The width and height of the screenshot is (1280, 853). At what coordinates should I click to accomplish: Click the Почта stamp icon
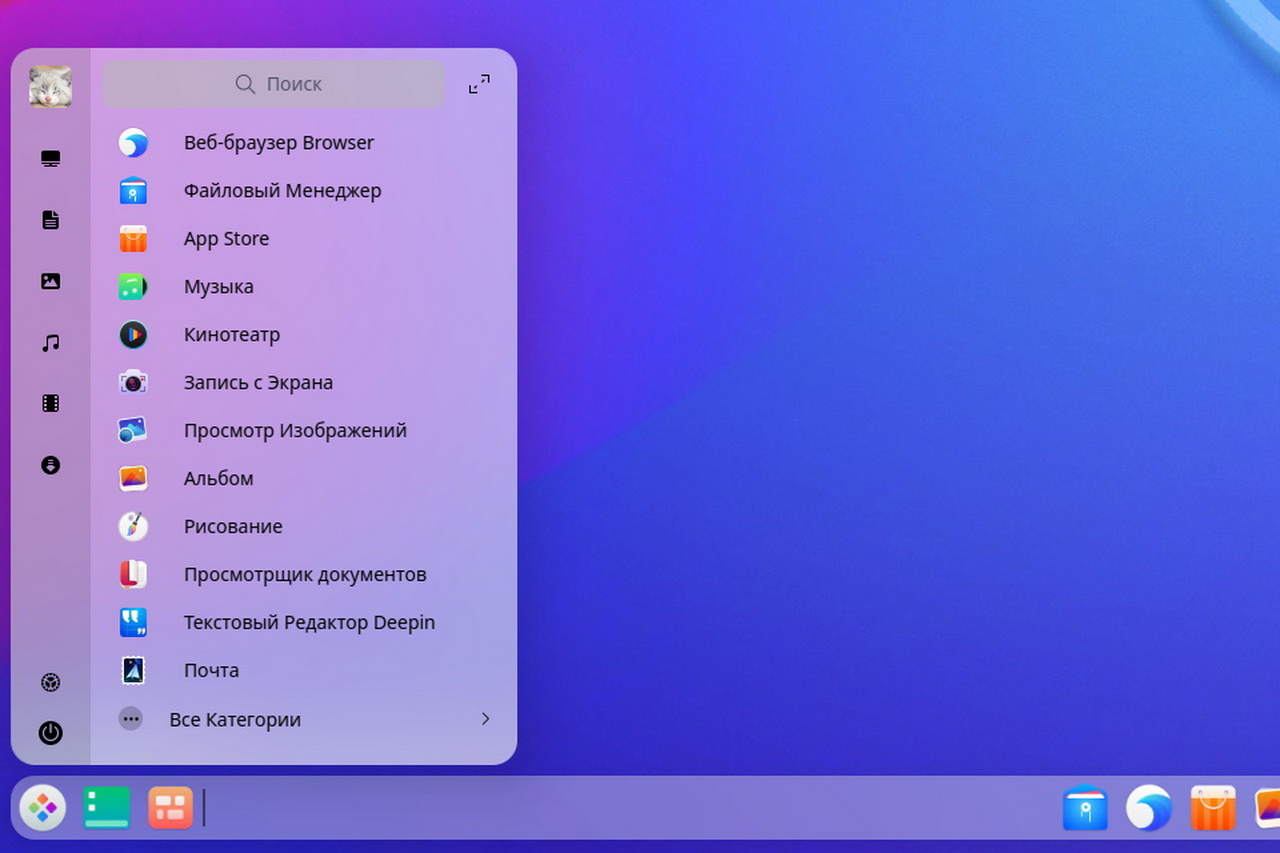(x=133, y=671)
